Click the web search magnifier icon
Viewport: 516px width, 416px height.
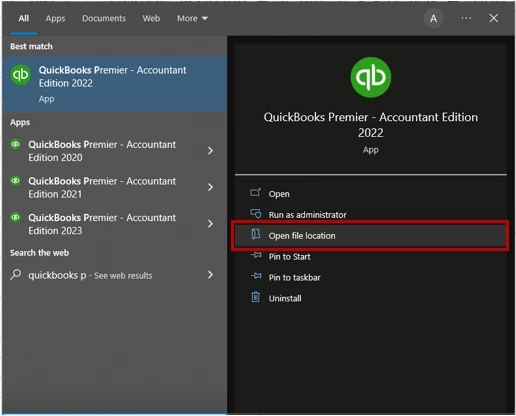pos(15,275)
